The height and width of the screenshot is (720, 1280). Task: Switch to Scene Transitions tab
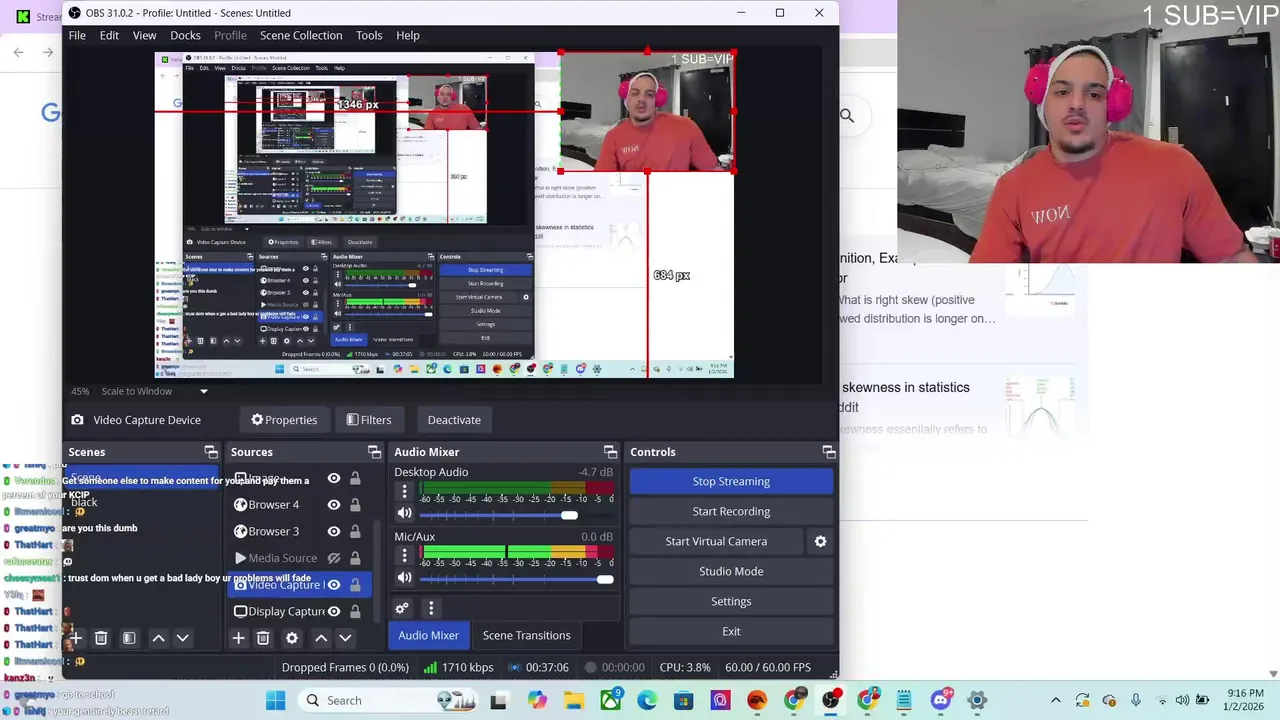pos(527,635)
